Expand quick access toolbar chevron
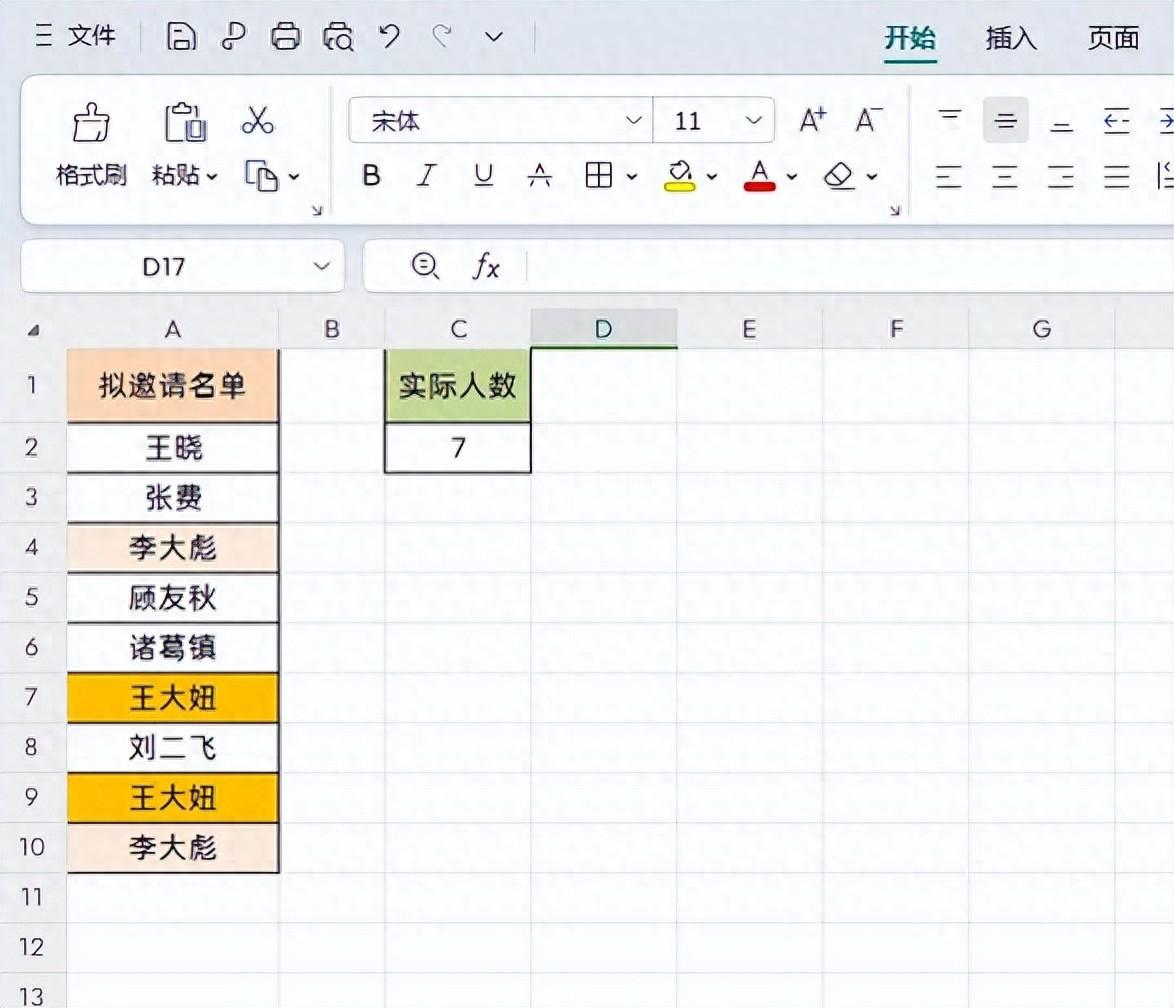1174x1008 pixels. [494, 36]
